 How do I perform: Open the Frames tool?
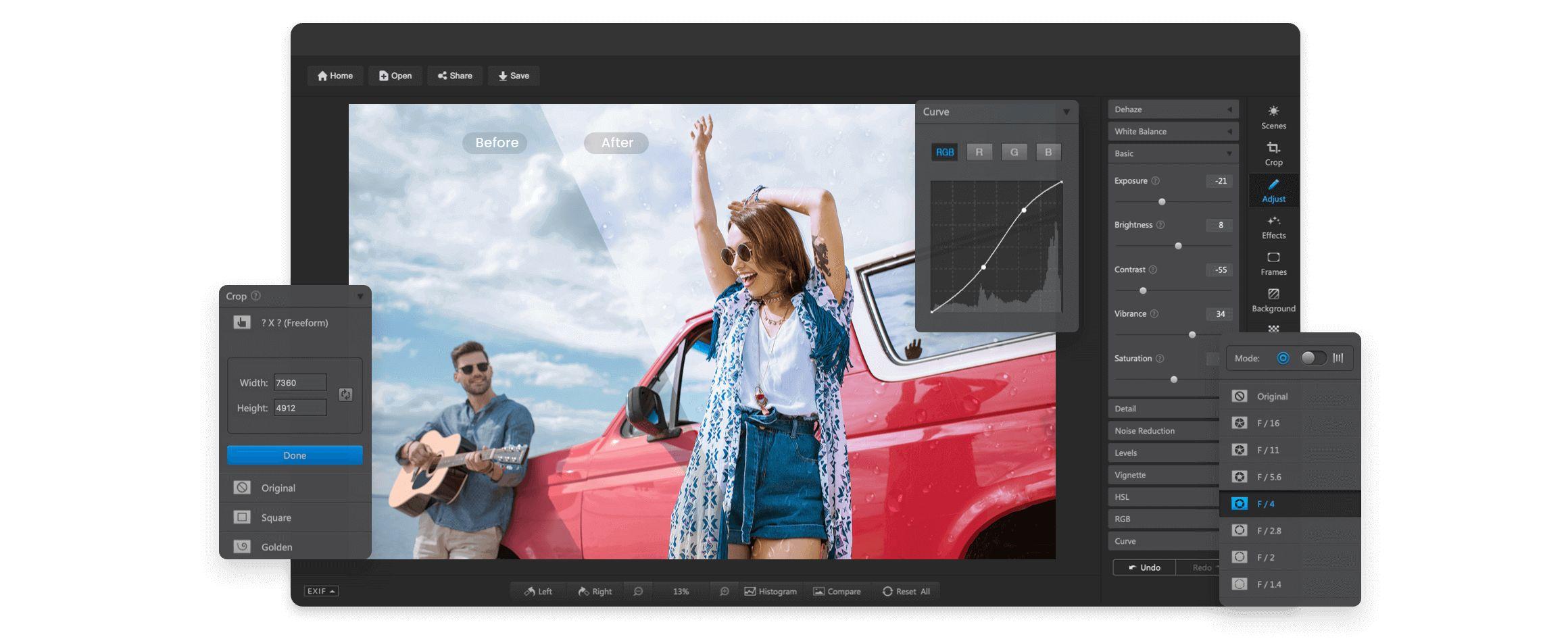coord(1273,263)
